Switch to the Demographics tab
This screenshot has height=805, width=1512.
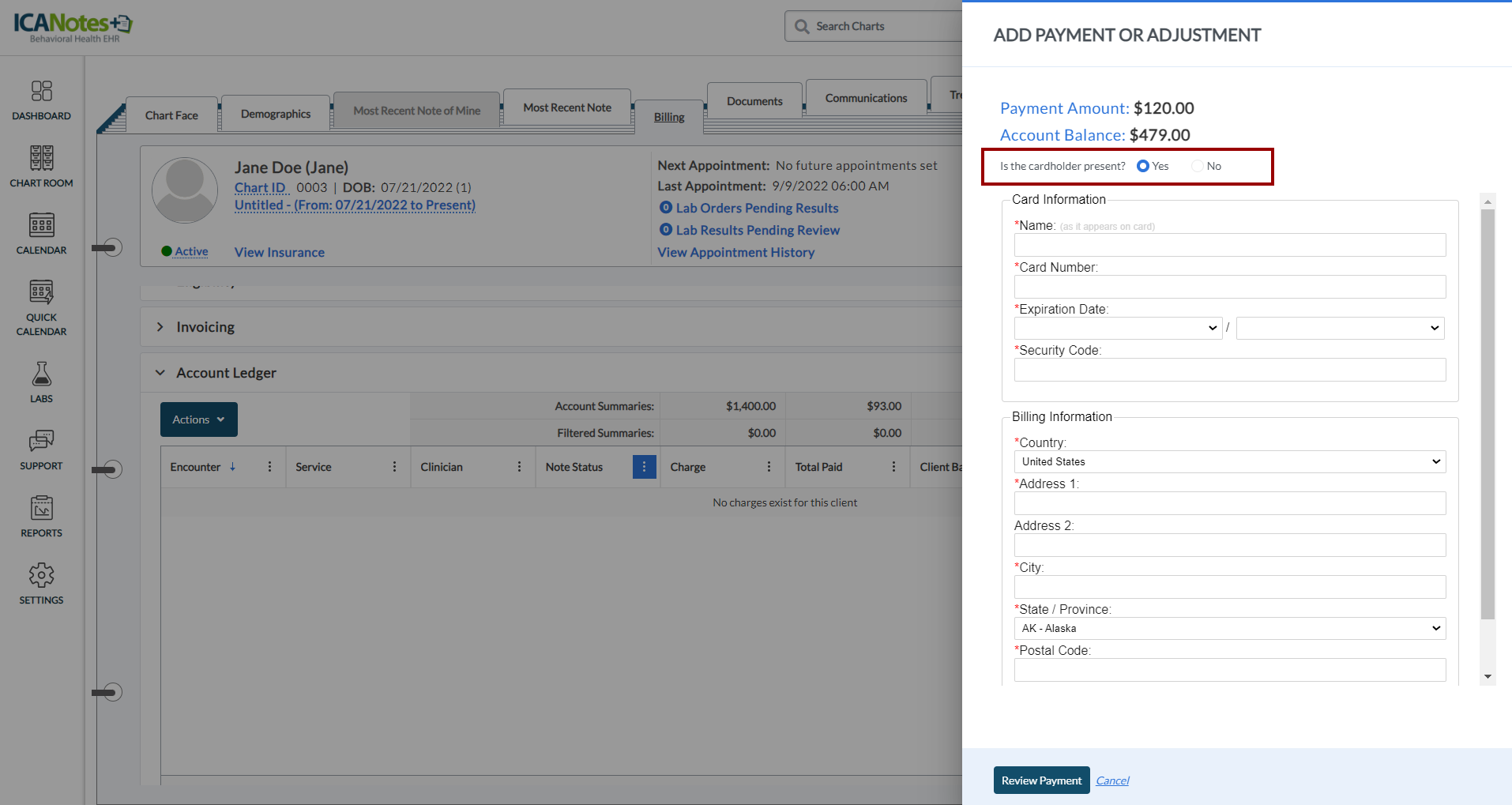pos(276,114)
